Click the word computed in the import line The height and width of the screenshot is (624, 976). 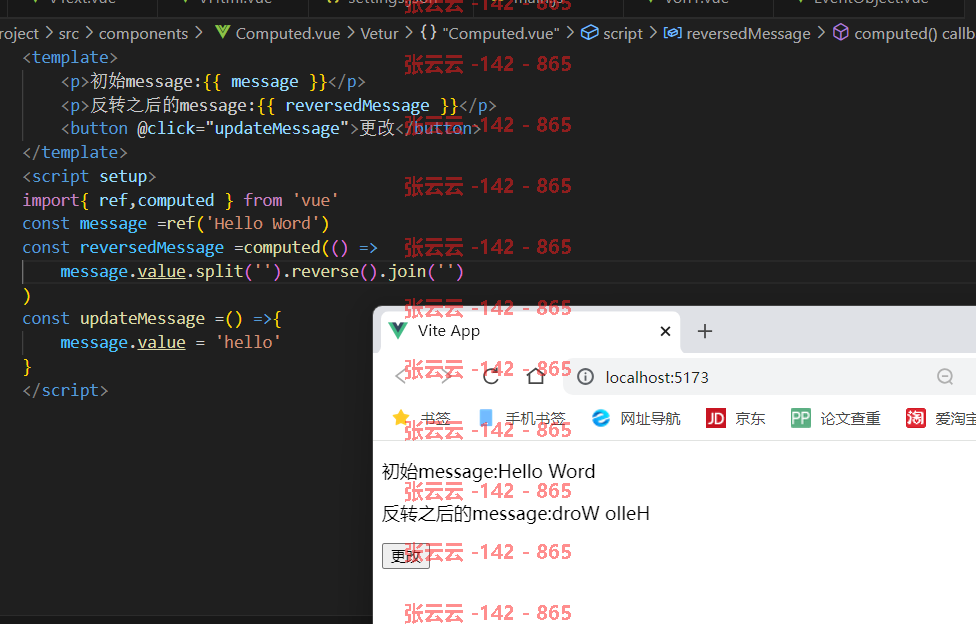pos(176,201)
